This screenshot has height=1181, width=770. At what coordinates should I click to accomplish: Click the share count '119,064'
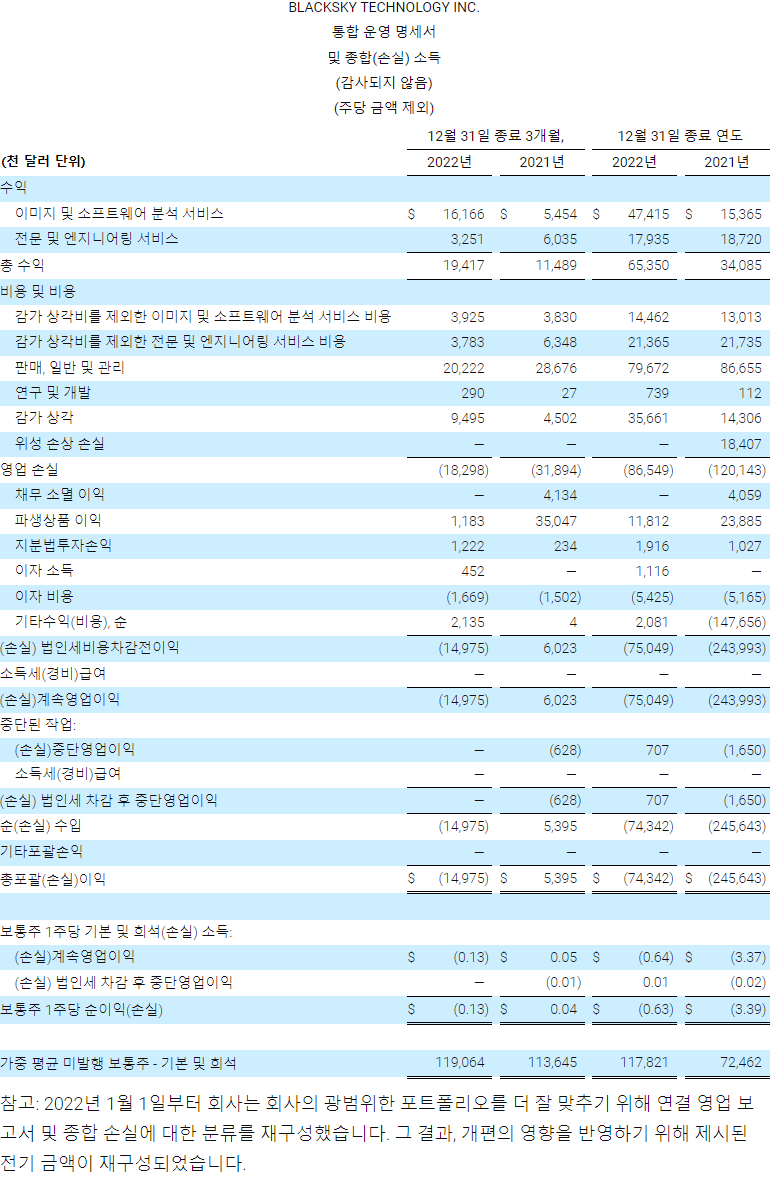[x=460, y=1062]
